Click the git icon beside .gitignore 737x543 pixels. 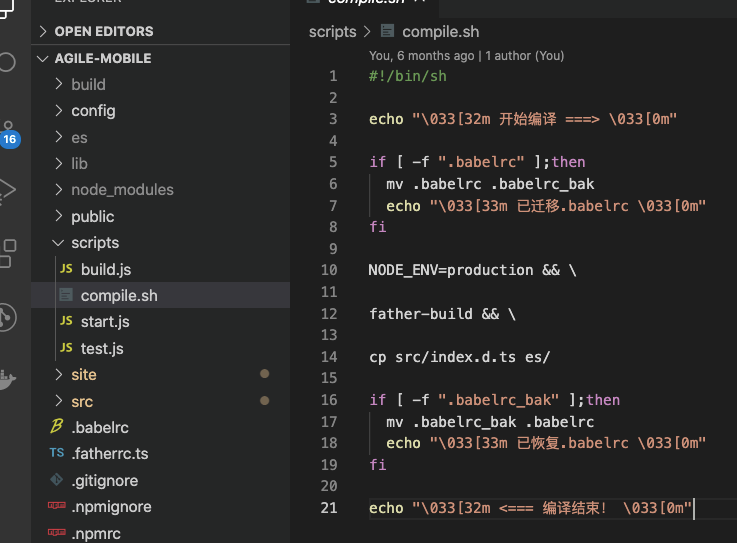(56, 480)
